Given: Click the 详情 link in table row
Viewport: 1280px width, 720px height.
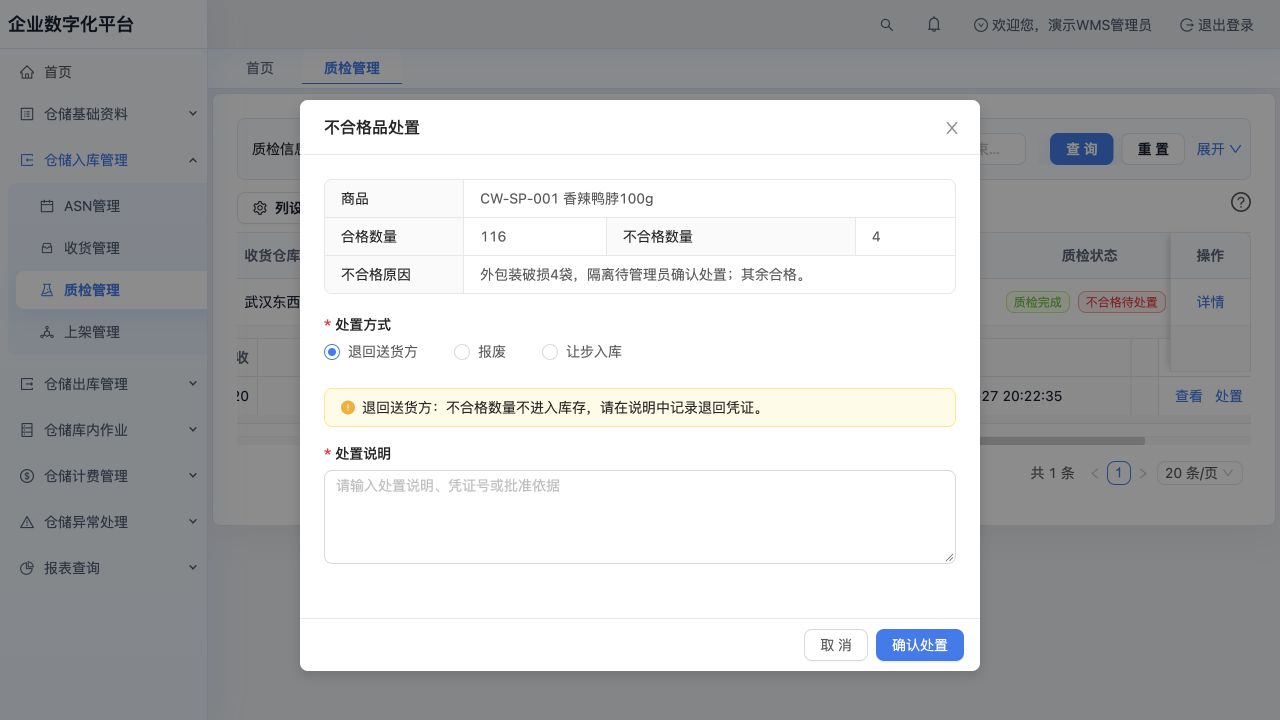Looking at the screenshot, I should click(1210, 302).
